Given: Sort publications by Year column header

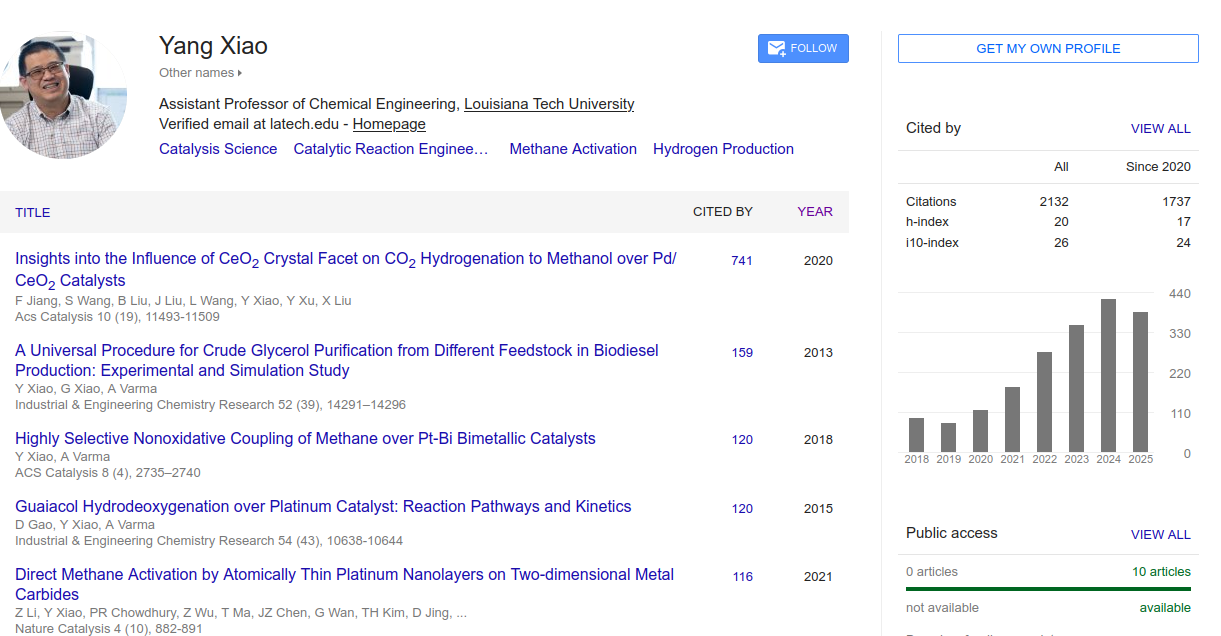Looking at the screenshot, I should 814,212.
